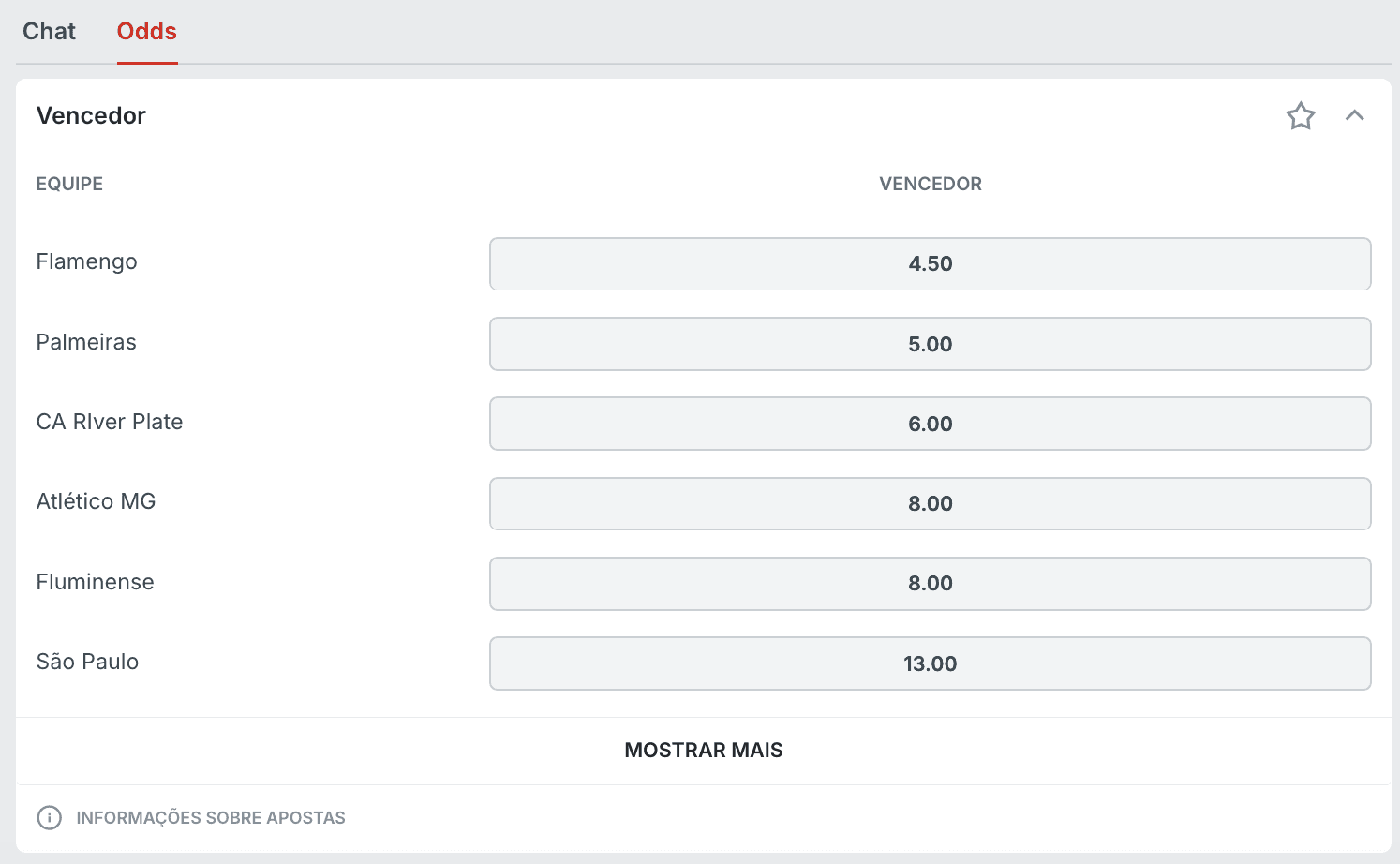Click the info circle icon at the bottom
The height and width of the screenshot is (864, 1400).
pyautogui.click(x=49, y=817)
